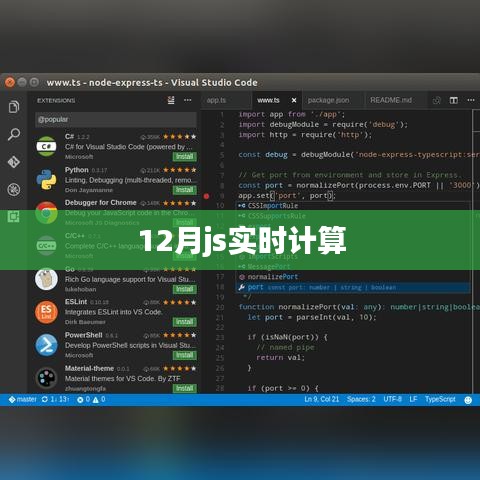Go to line via Ln 9, Col 21
The width and height of the screenshot is (480, 480).
pyautogui.click(x=322, y=399)
